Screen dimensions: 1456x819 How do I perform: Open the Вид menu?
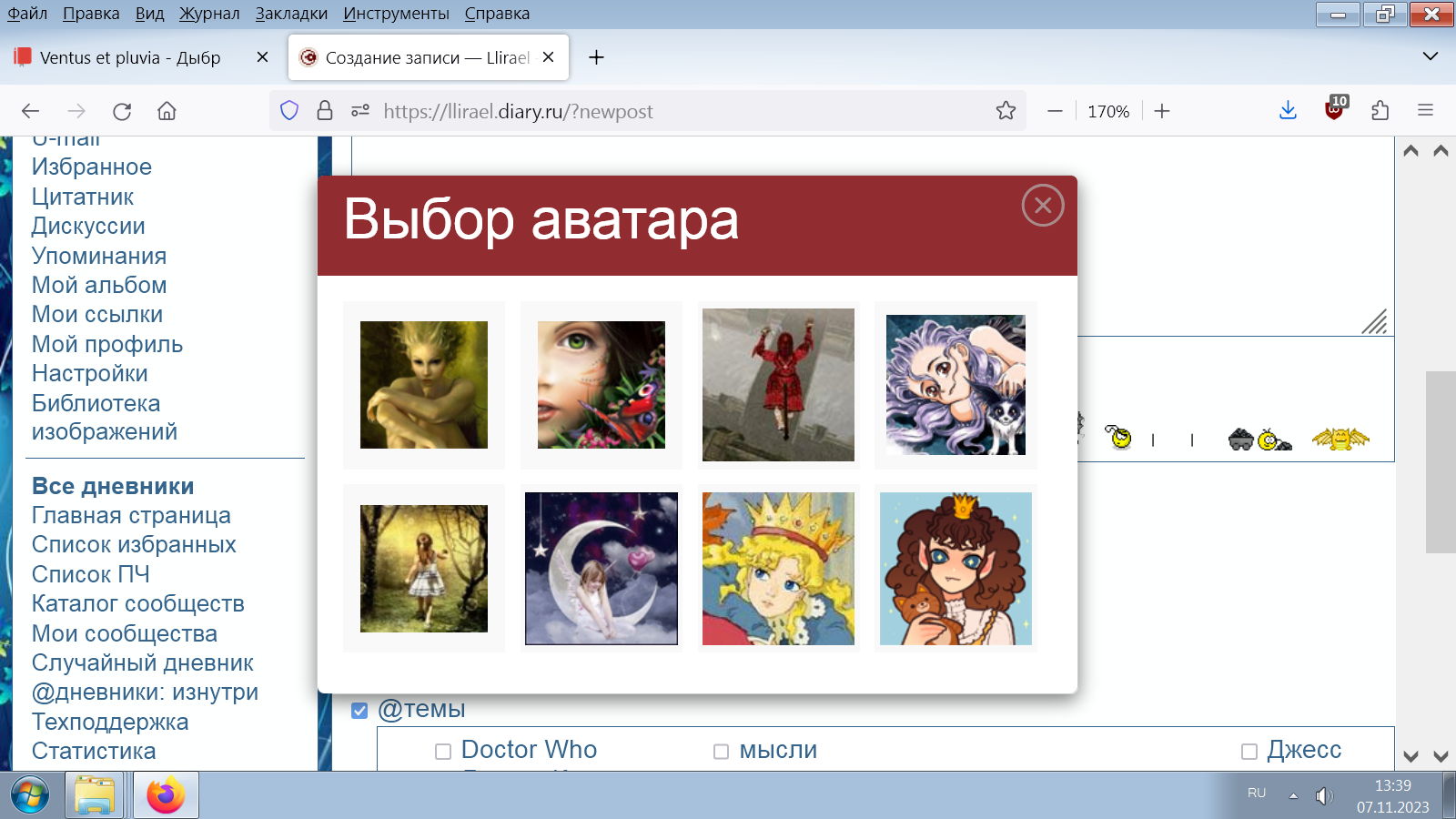(x=149, y=14)
